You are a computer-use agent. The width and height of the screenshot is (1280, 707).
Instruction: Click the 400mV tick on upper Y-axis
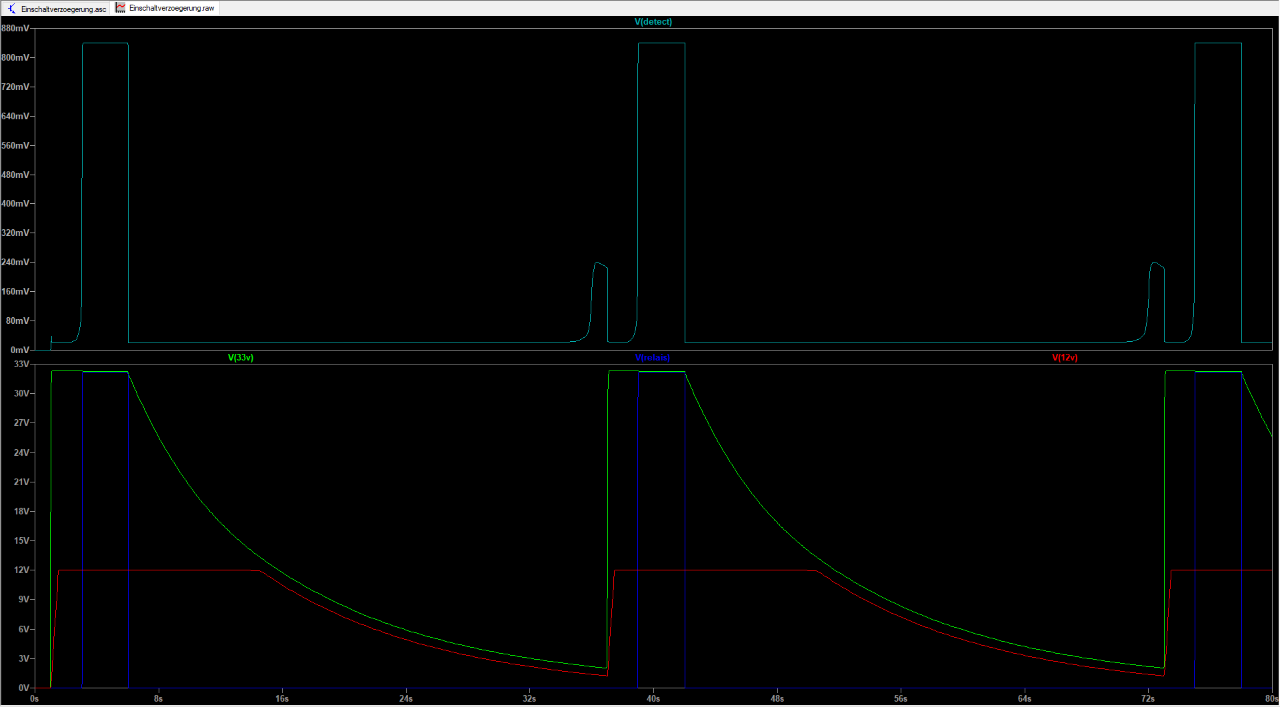[17, 204]
